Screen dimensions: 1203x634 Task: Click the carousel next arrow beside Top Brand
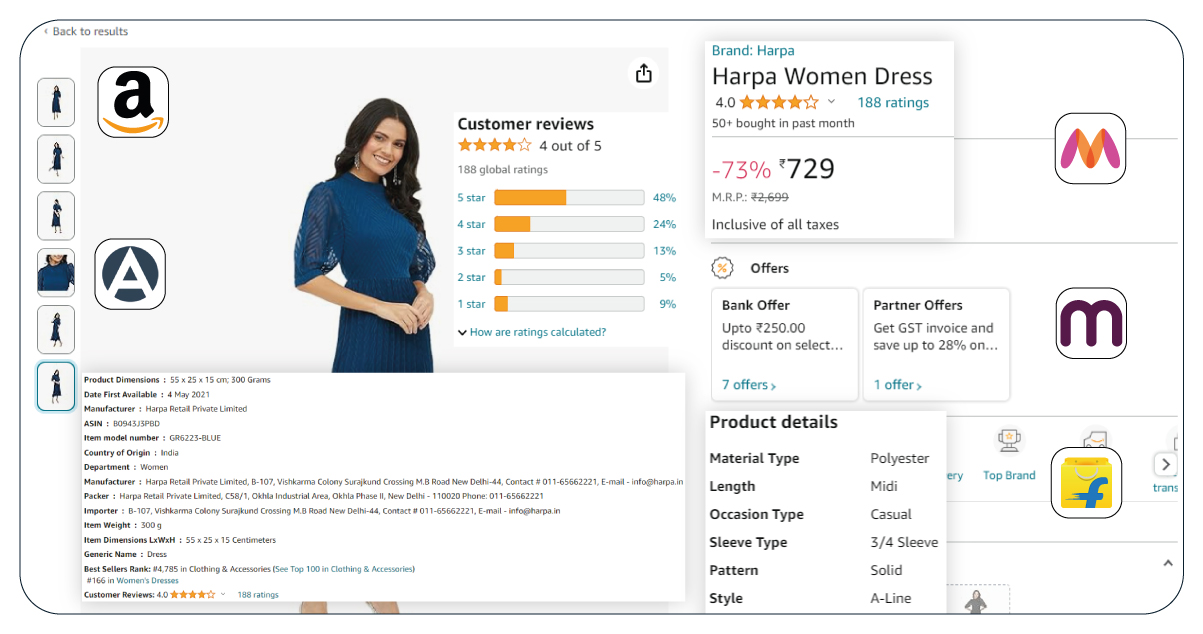pos(1165,464)
